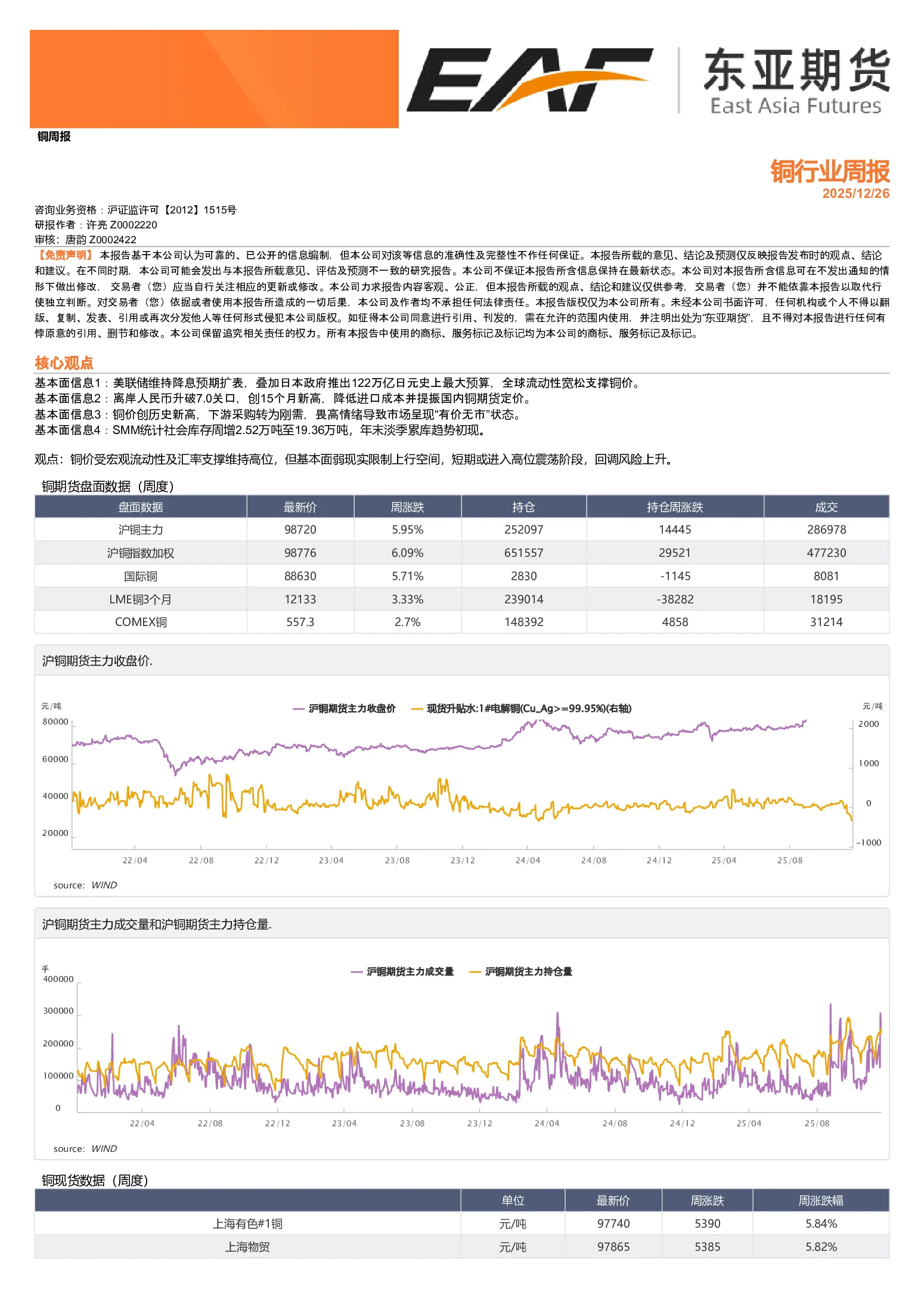924x1295 pixels.
Task: Select the 咨询业务资格 license line
Action: pos(135,210)
